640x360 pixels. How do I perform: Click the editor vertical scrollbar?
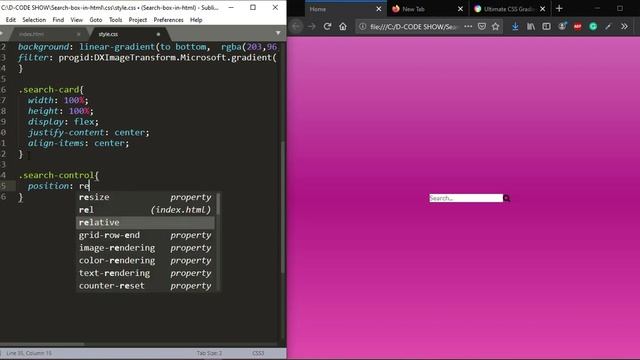pyautogui.click(x=283, y=206)
